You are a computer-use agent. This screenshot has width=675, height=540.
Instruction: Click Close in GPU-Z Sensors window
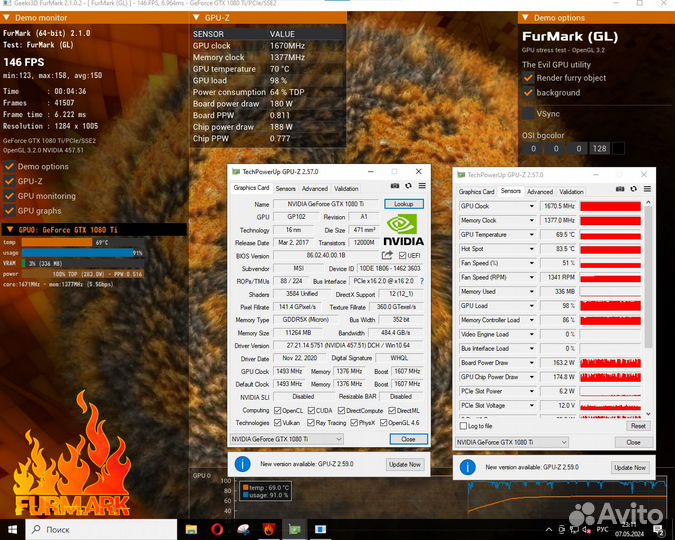click(633, 442)
